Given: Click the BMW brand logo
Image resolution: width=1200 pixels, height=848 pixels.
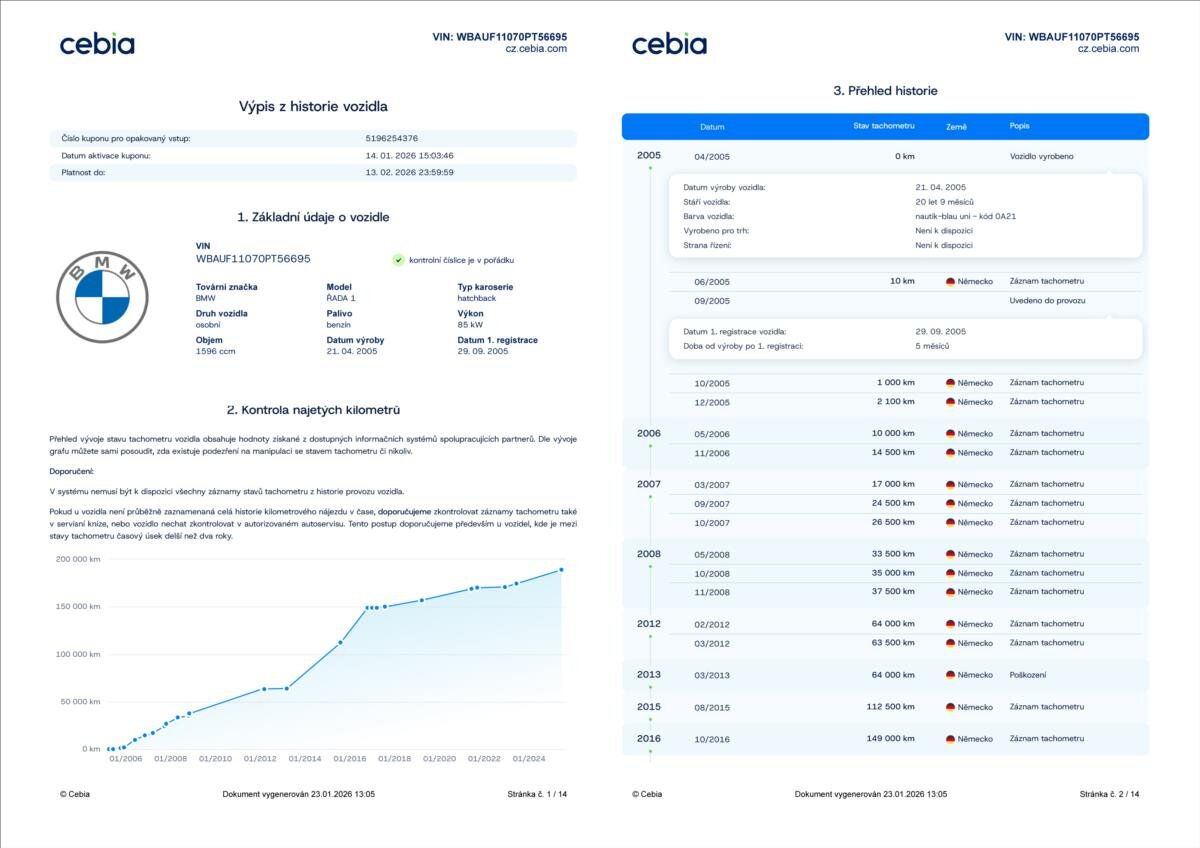Looking at the screenshot, I should (102, 297).
